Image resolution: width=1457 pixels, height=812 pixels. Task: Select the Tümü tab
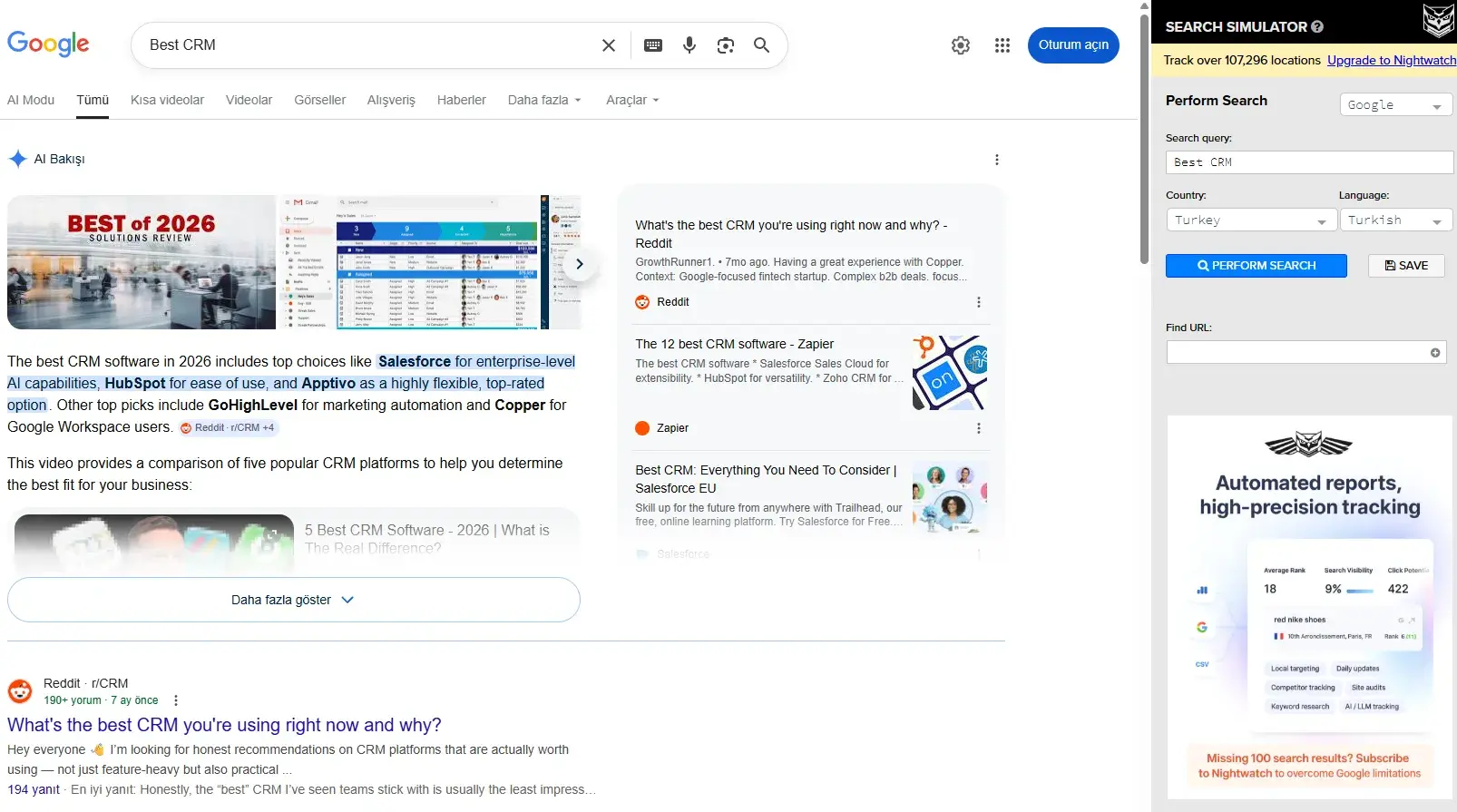pos(93,100)
